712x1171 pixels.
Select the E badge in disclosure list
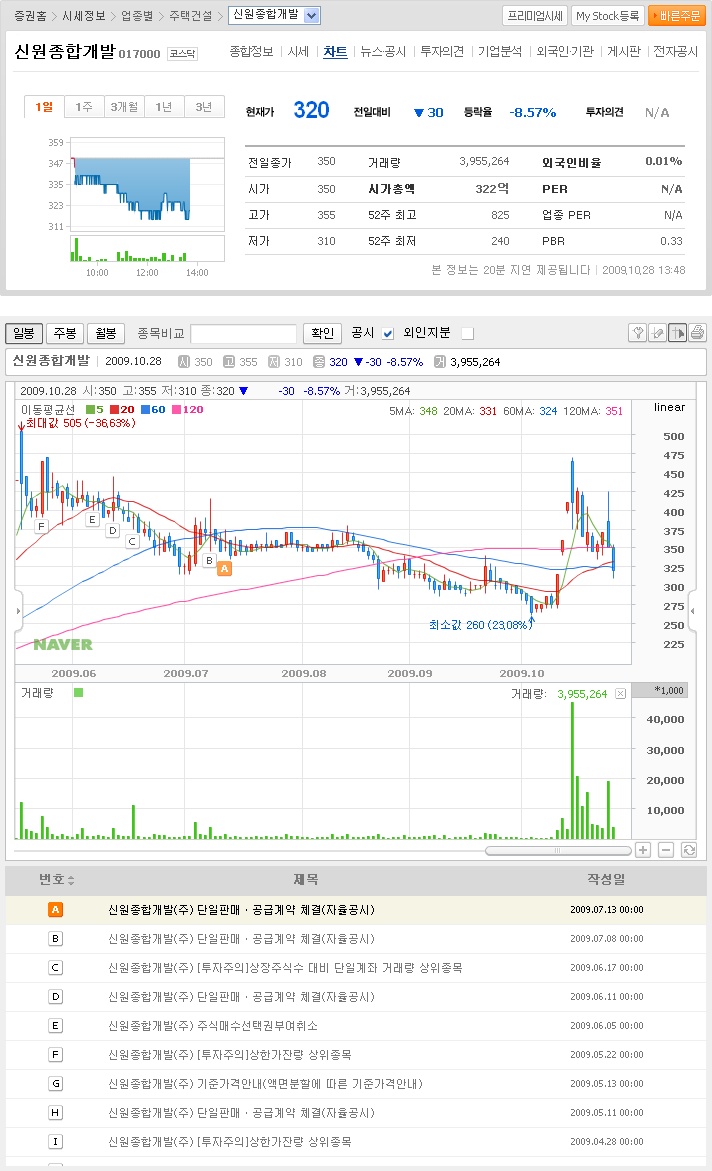[x=55, y=1025]
